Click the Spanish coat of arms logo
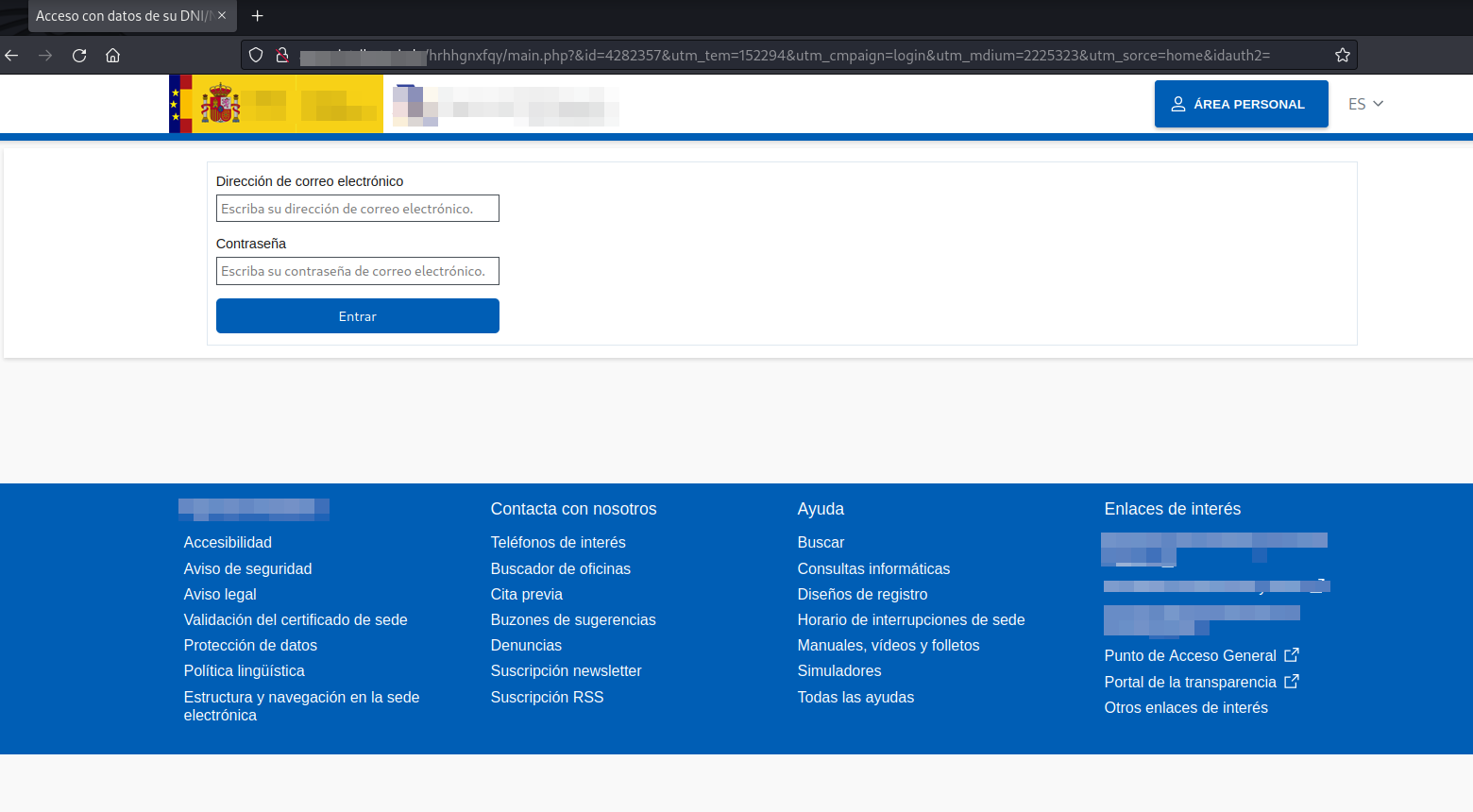Viewport: 1473px width, 812px height. 220,104
